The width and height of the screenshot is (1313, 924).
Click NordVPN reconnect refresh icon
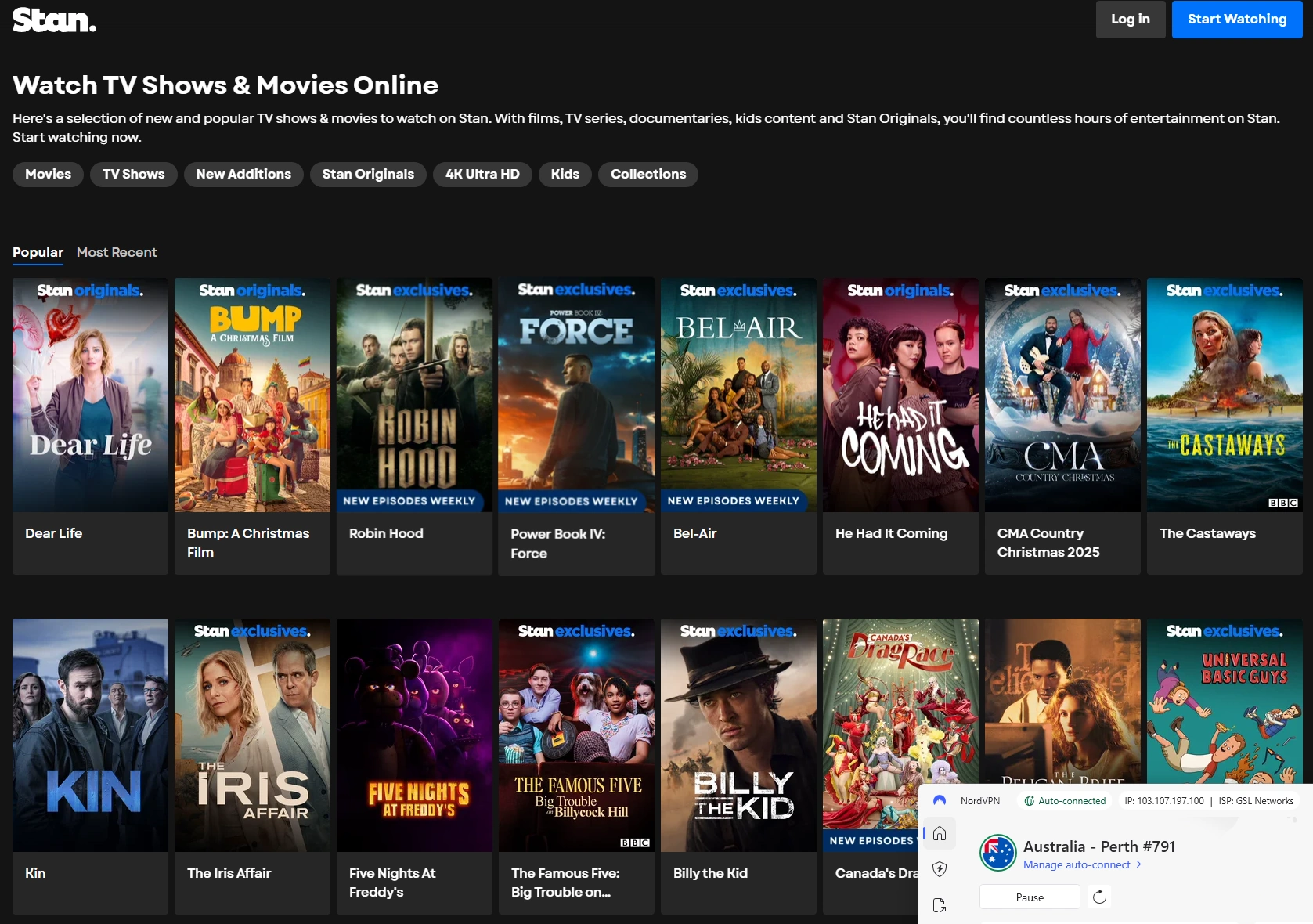(1099, 897)
